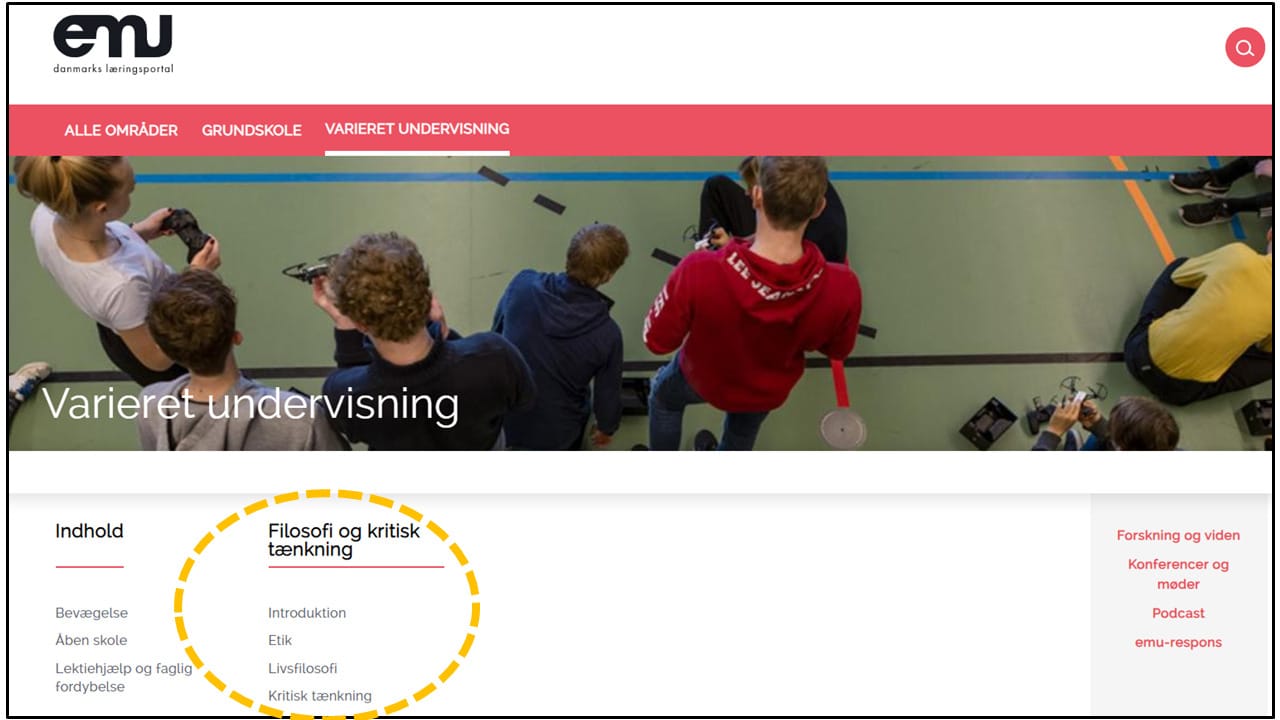Screen dimensions: 1280x720
Task: Open the Introduktion link
Action: 307,613
